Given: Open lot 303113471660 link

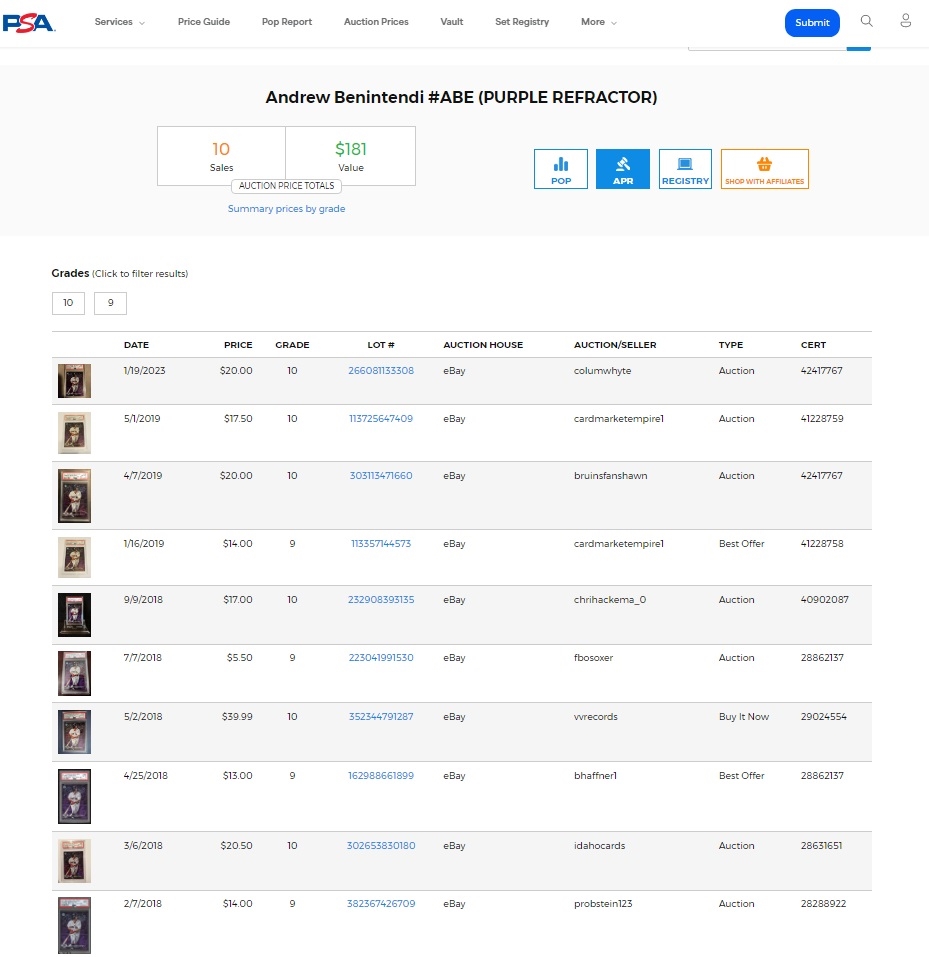Looking at the screenshot, I should coord(381,475).
